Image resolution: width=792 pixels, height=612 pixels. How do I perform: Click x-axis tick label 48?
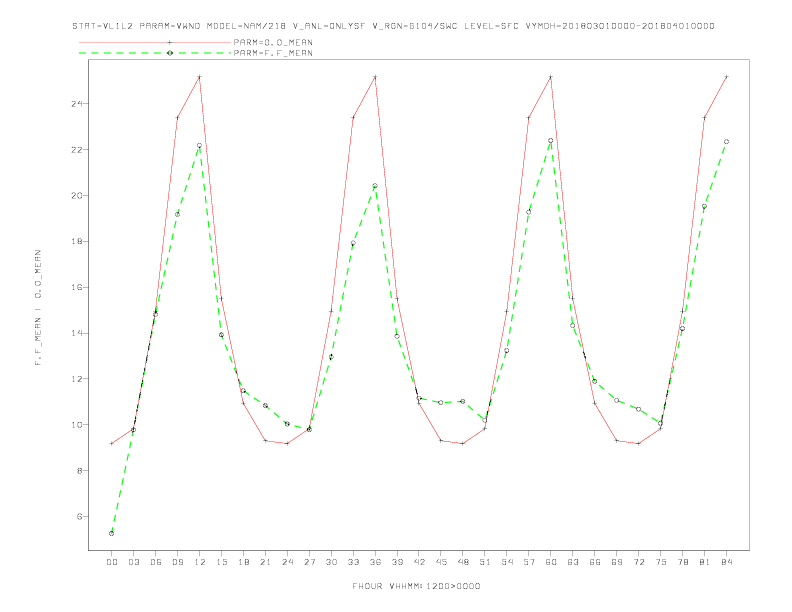(x=463, y=562)
